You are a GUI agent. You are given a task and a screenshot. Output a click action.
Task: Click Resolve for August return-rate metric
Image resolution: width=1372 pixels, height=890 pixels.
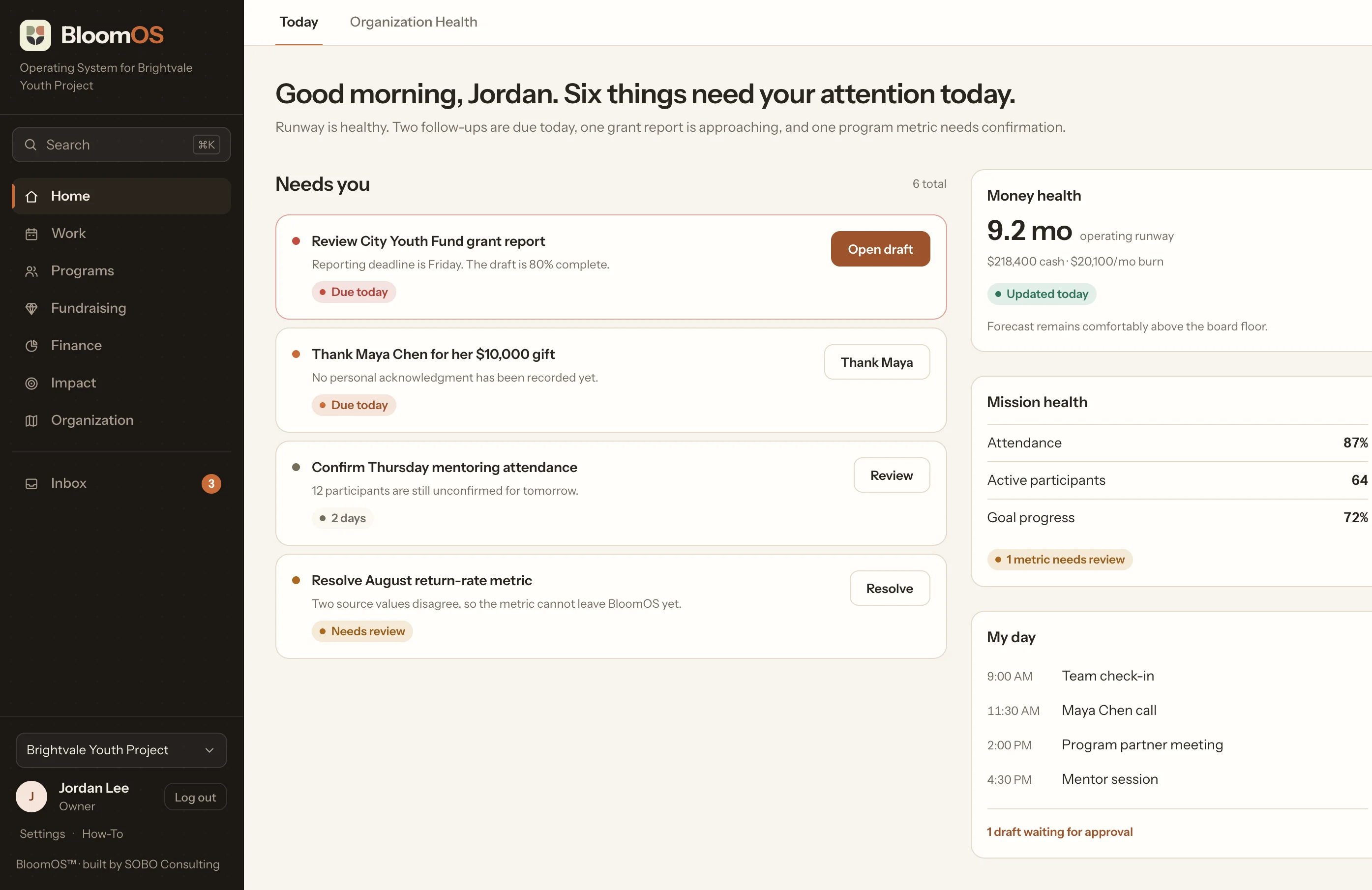[890, 588]
